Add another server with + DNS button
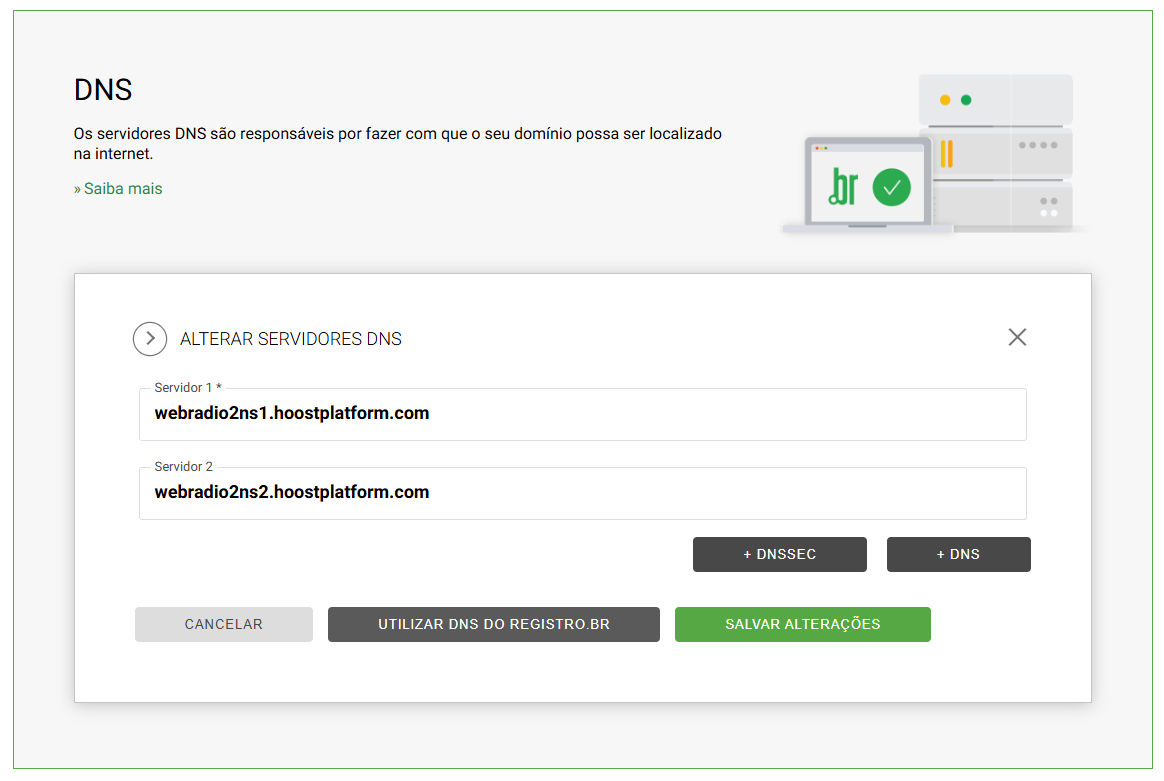1164x781 pixels. coord(958,554)
